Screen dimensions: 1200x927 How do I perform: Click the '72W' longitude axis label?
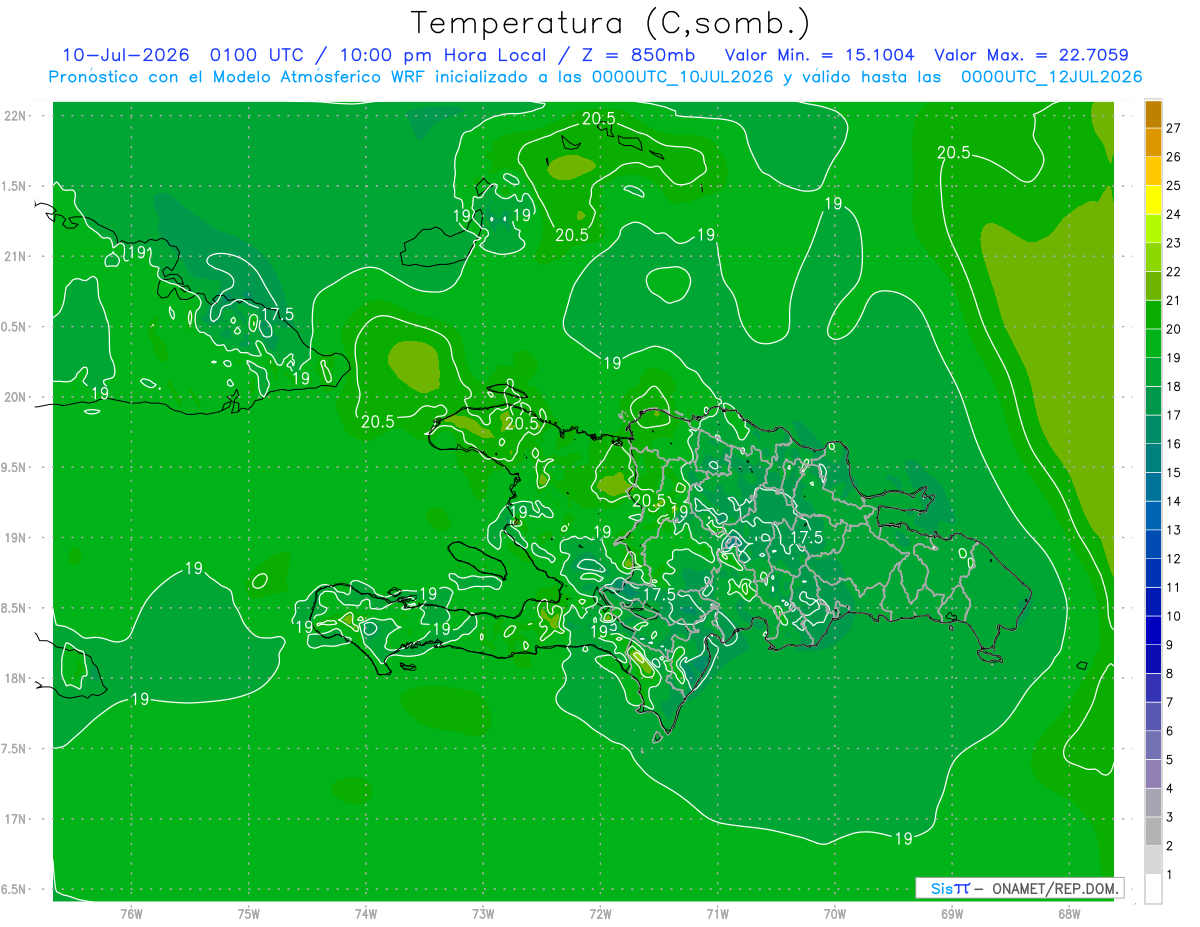(x=600, y=914)
